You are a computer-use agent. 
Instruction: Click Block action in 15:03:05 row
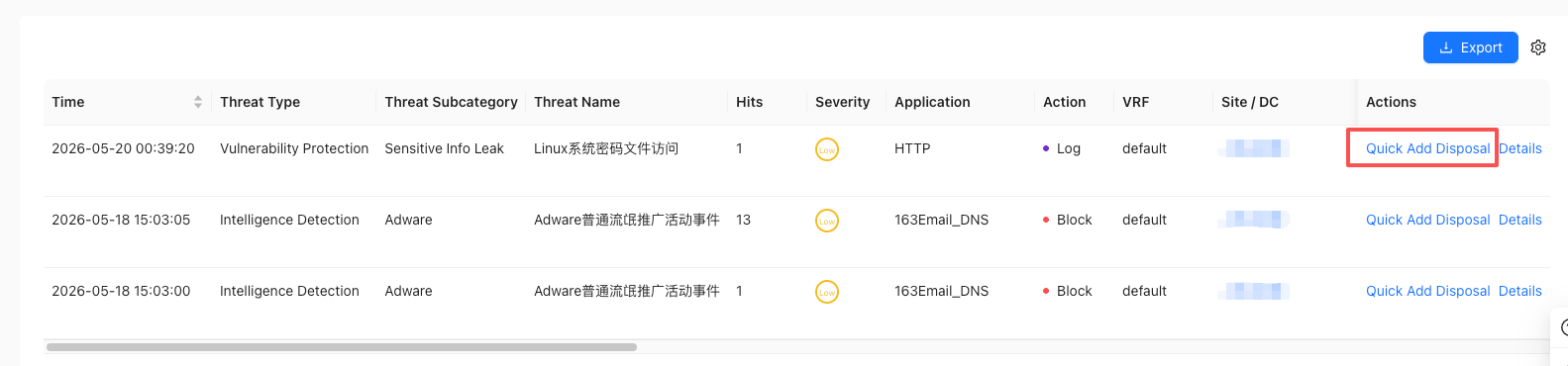tap(1068, 220)
